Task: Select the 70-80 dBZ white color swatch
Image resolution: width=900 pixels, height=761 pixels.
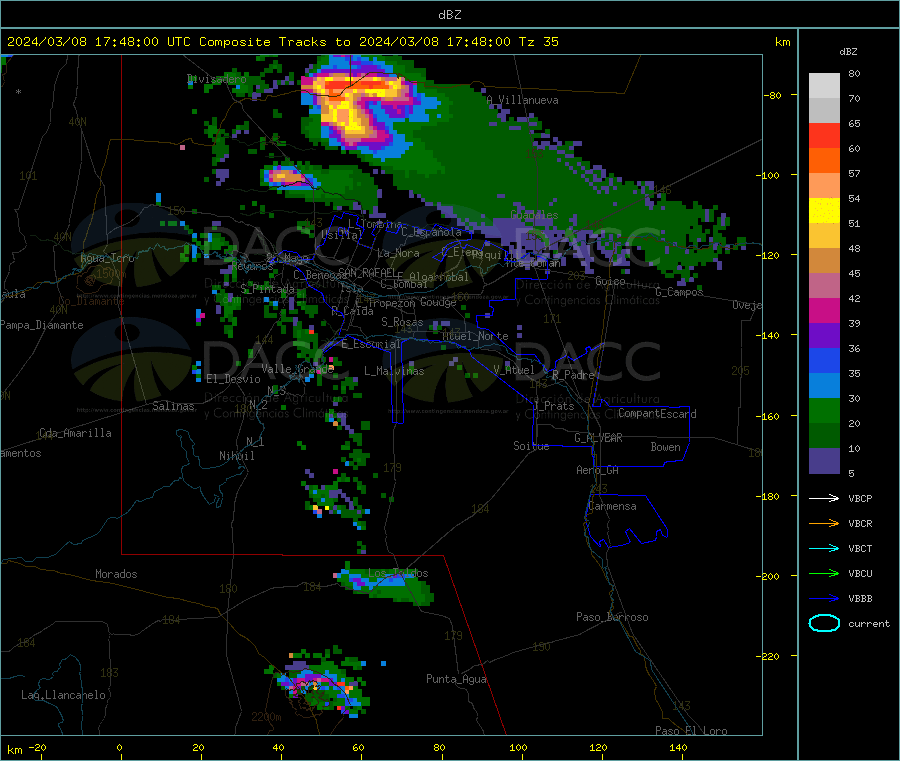Action: tap(824, 86)
